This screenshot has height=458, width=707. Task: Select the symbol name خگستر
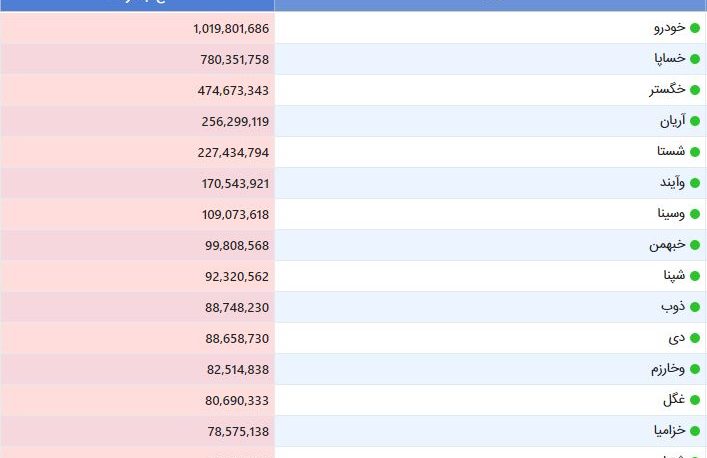click(667, 89)
